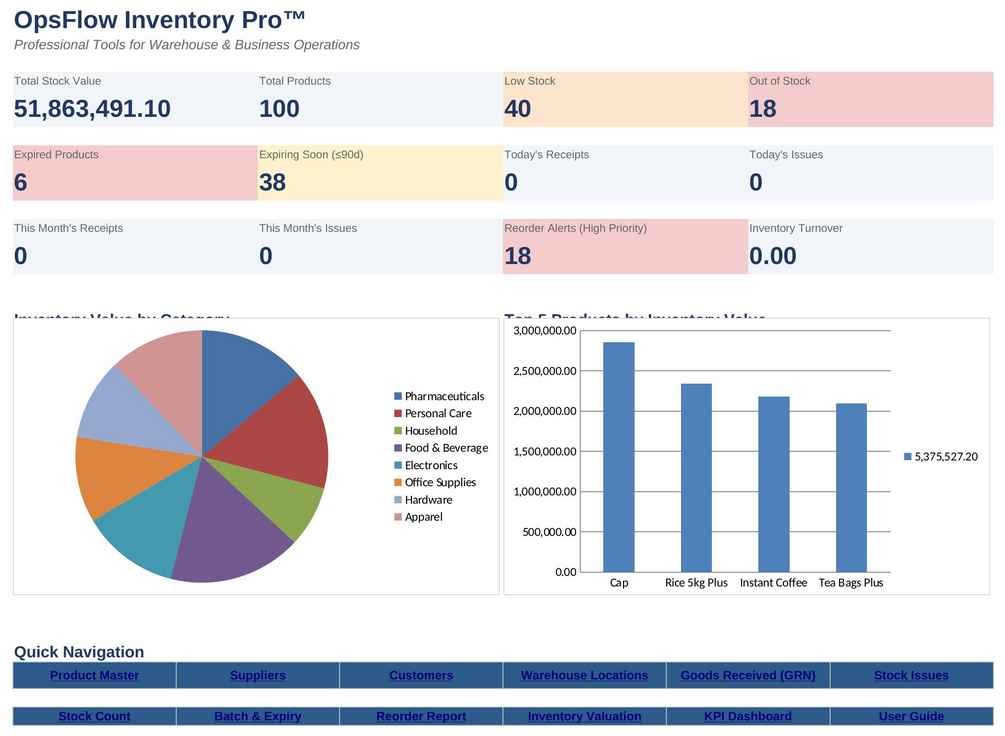Open the Product Master link
Image resolution: width=1005 pixels, height=736 pixels.
[x=94, y=675]
